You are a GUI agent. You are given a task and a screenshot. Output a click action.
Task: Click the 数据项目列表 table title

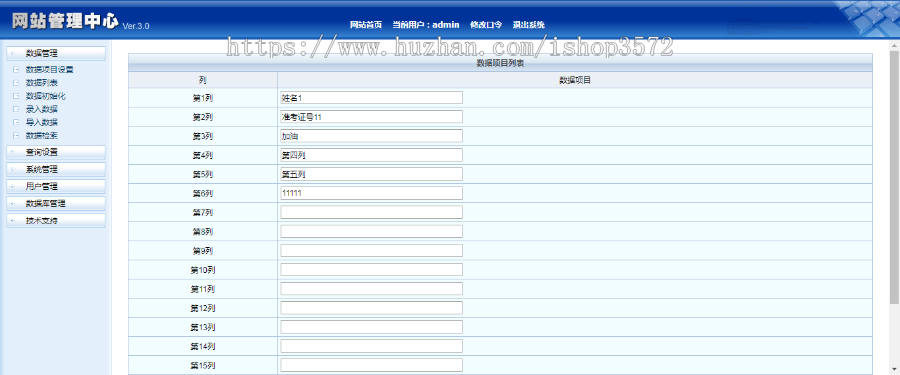(x=500, y=63)
